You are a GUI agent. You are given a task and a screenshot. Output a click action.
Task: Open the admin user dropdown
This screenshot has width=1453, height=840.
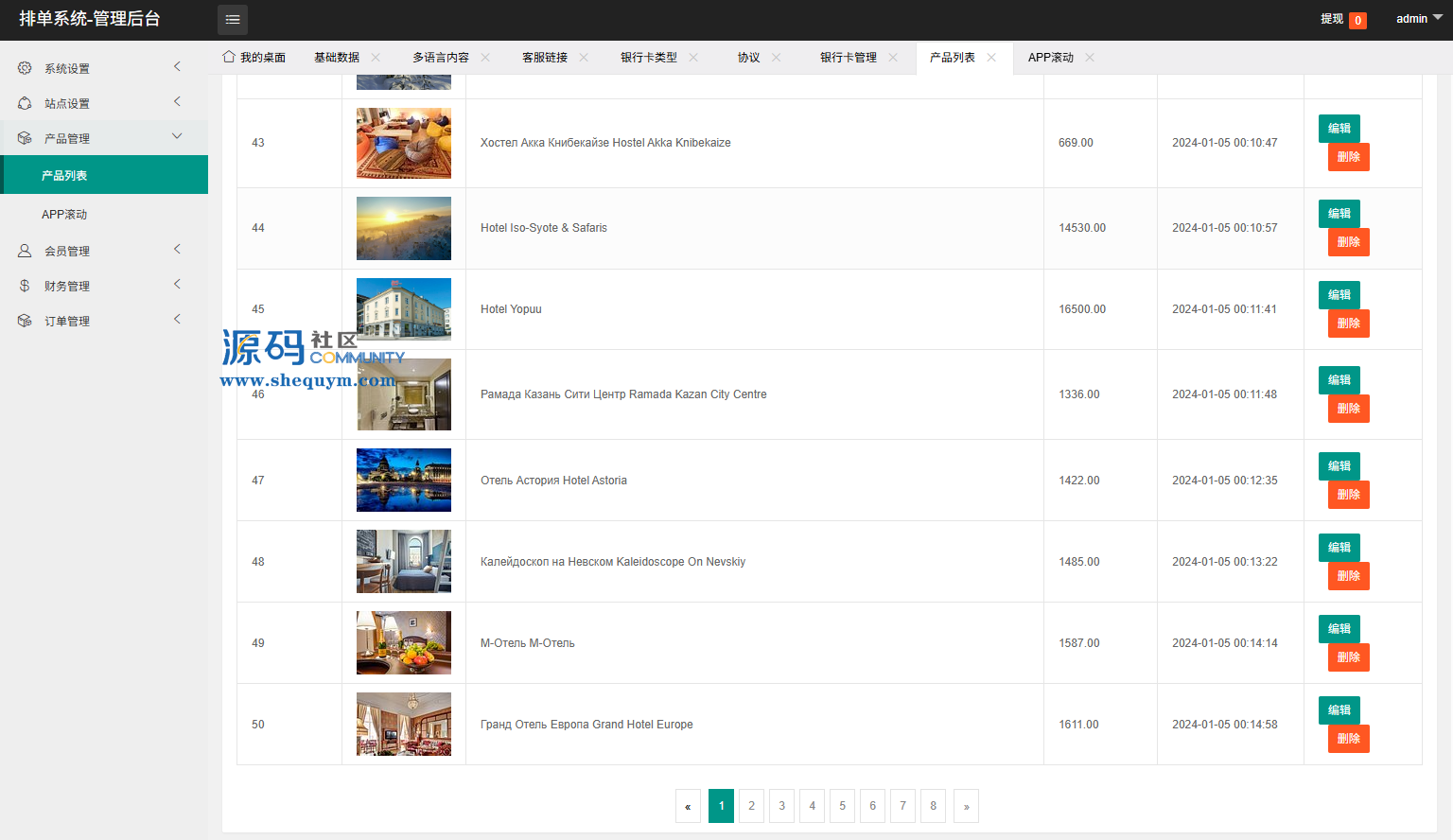(x=1418, y=19)
